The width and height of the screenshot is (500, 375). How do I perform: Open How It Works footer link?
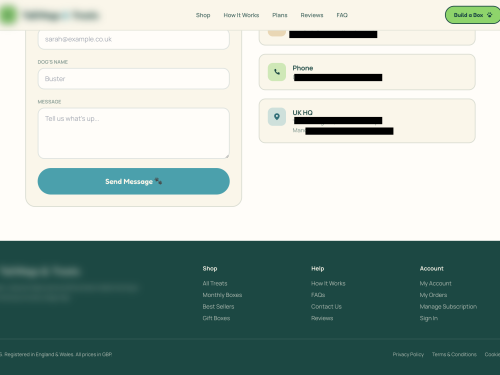pyautogui.click(x=328, y=283)
